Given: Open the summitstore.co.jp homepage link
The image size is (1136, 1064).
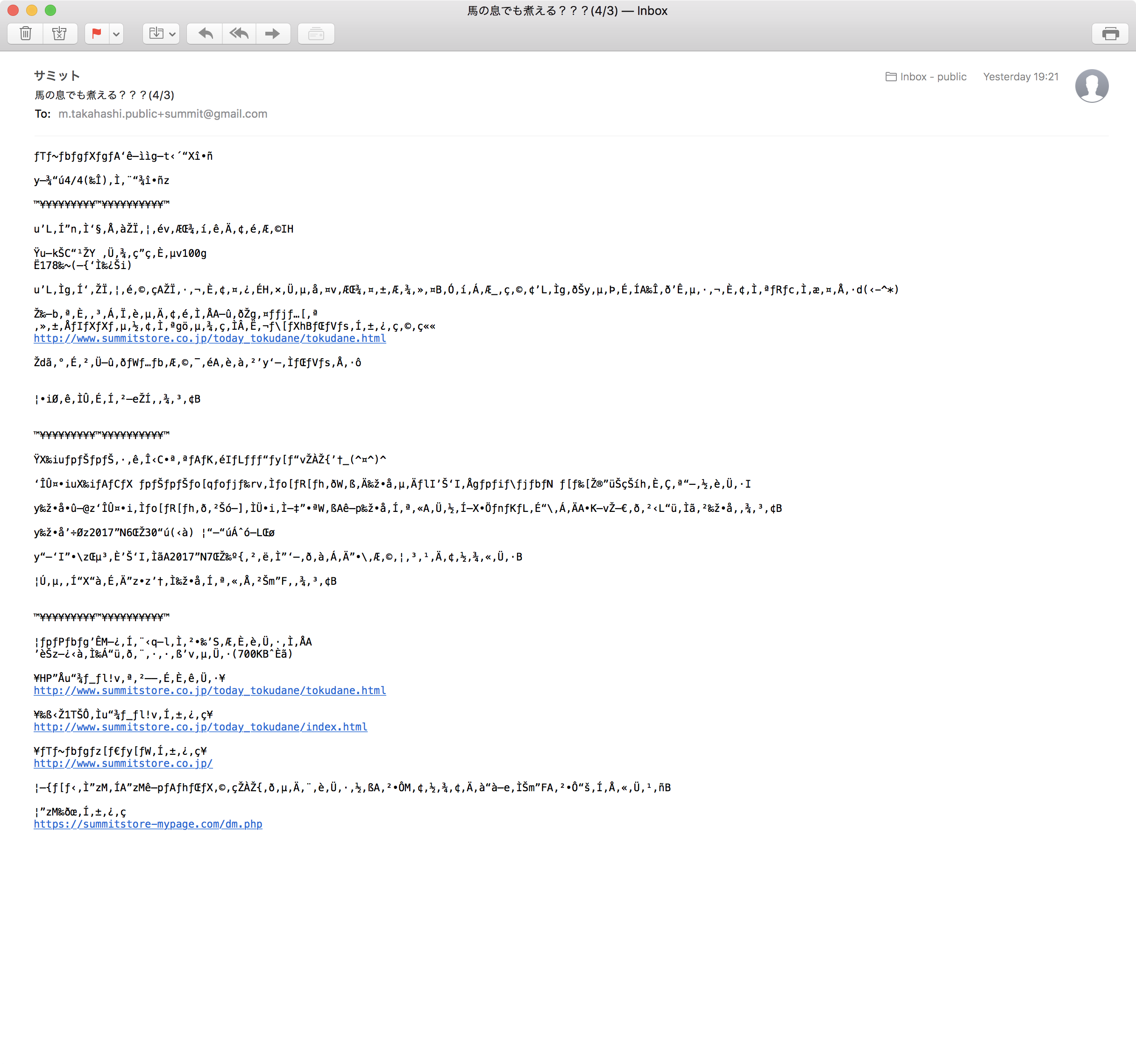Looking at the screenshot, I should coord(123,763).
